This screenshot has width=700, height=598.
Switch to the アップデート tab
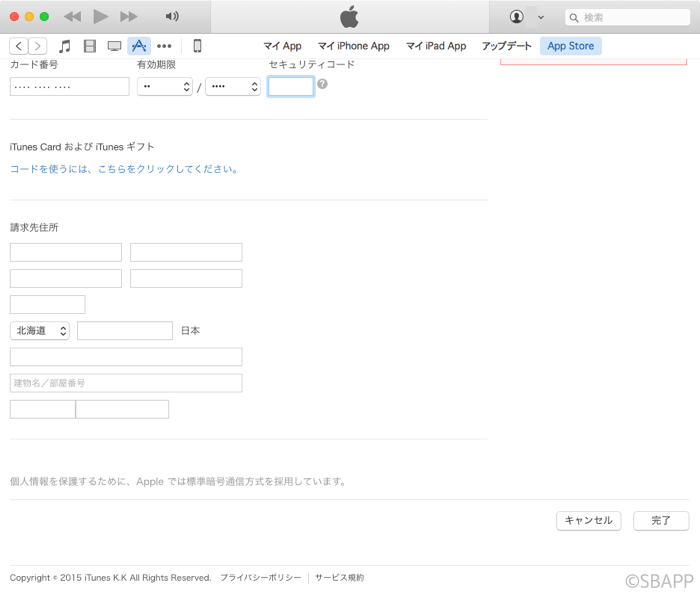506,46
